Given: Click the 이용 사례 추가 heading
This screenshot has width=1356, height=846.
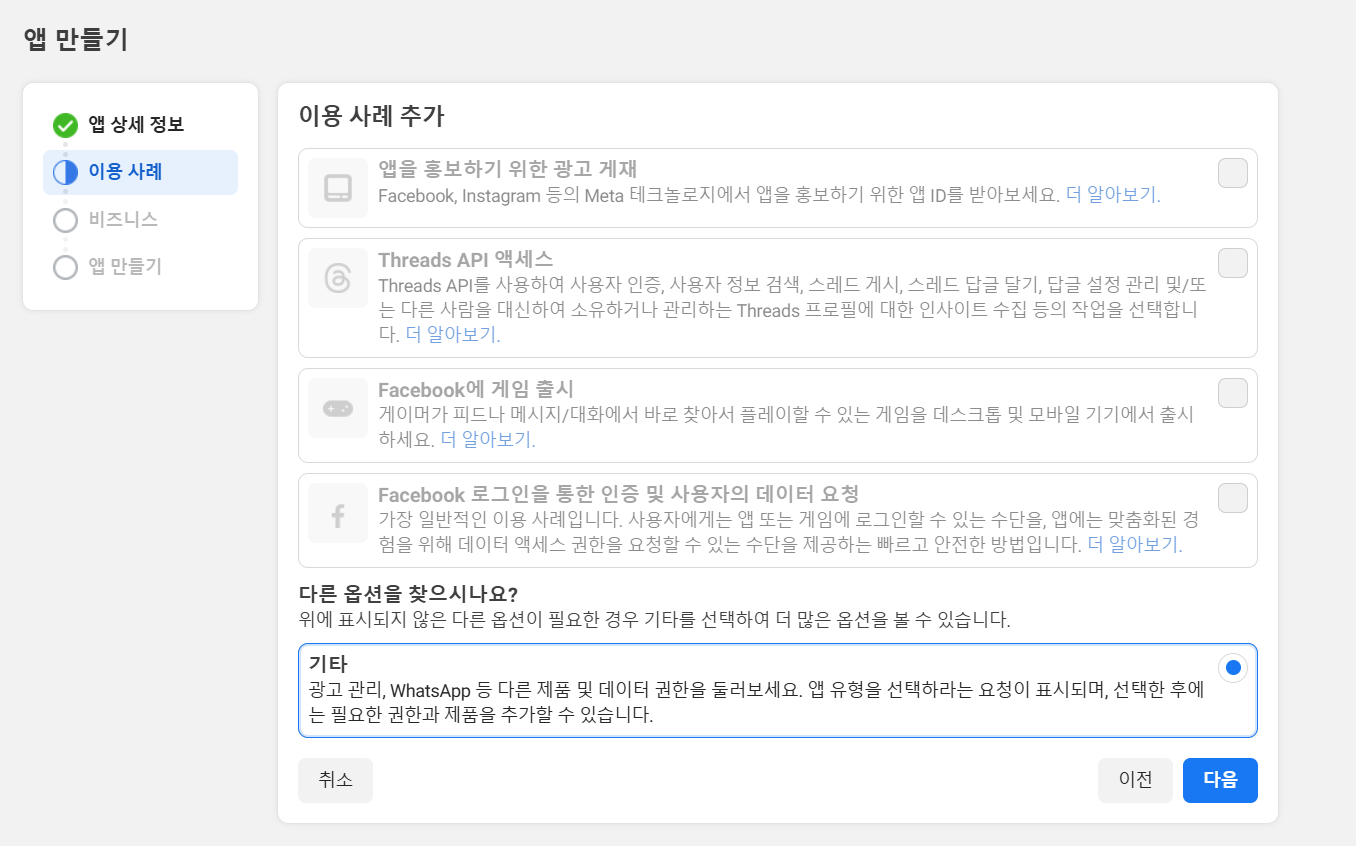Looking at the screenshot, I should (x=371, y=115).
